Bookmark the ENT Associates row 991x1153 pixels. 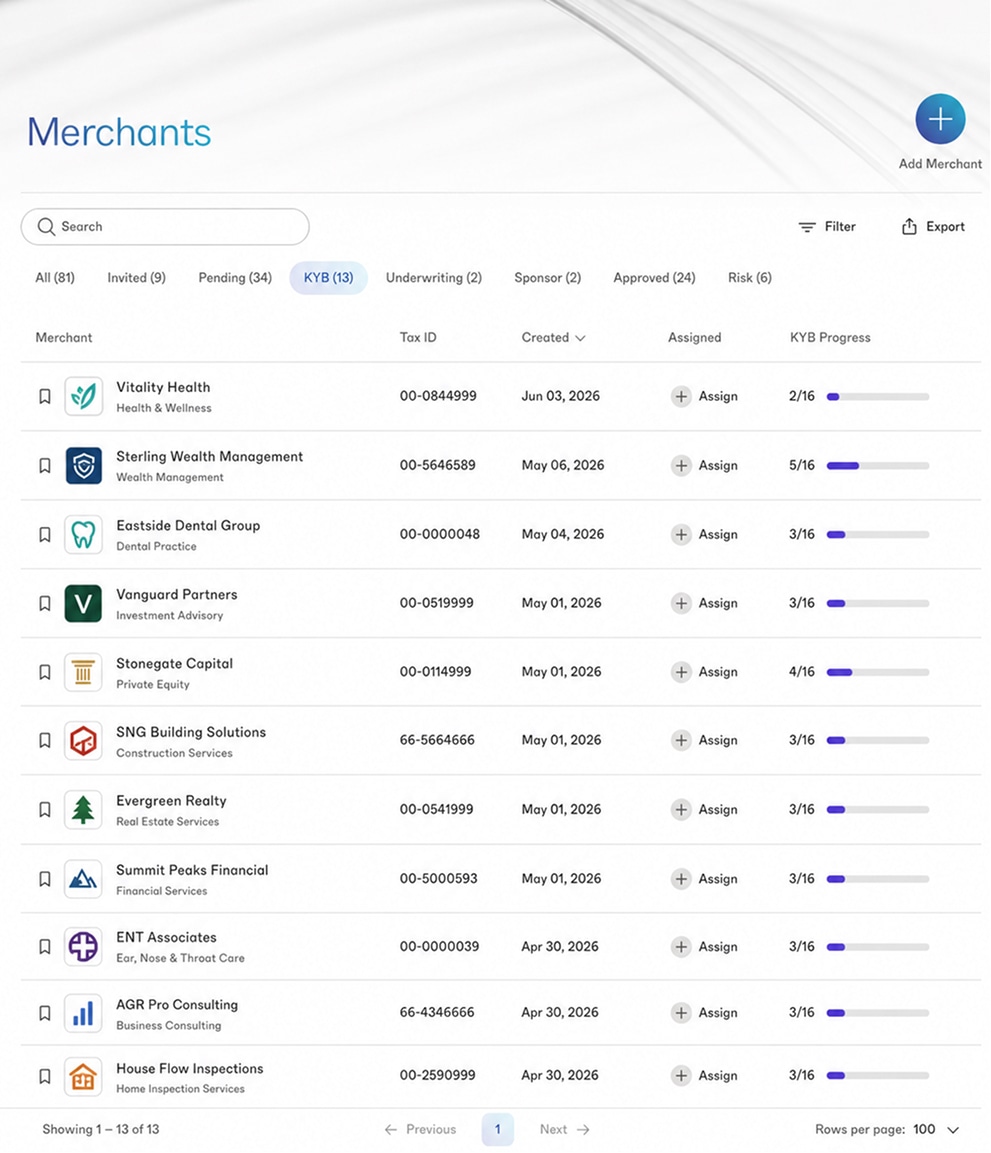(x=45, y=946)
